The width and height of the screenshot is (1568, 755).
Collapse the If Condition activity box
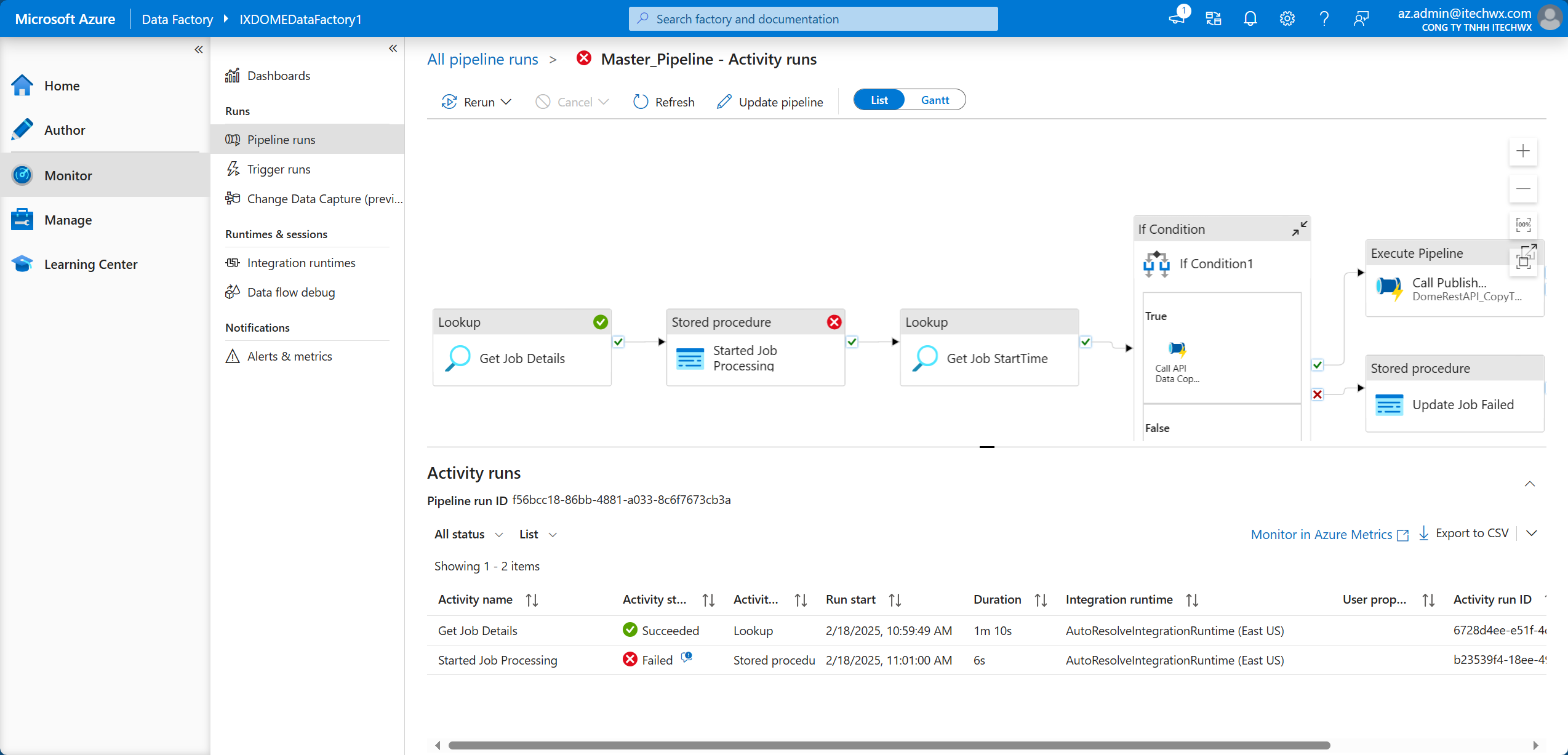[1299, 229]
